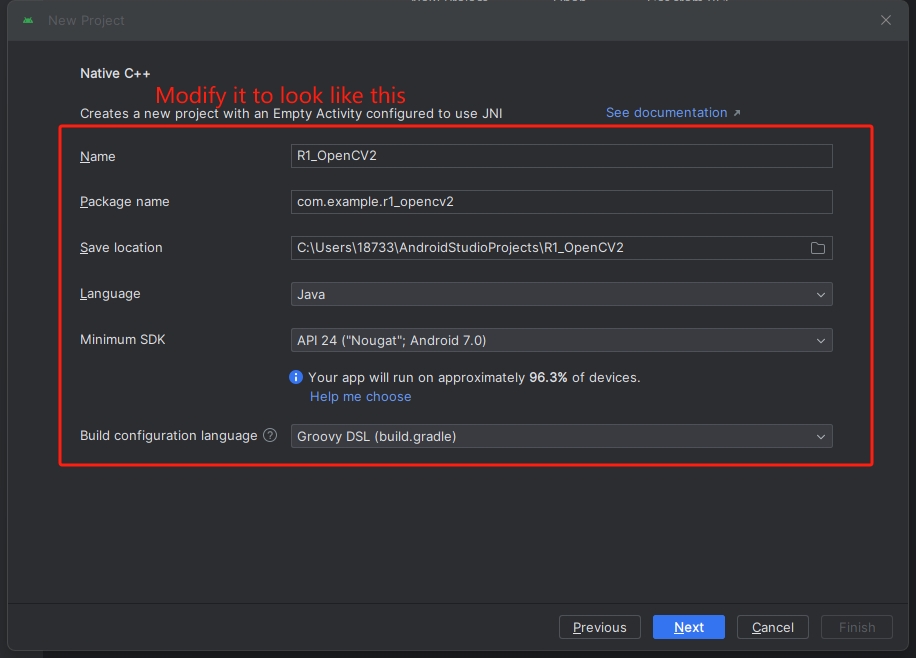916x658 pixels.
Task: Click the Build configuration language label
Action: (x=168, y=436)
